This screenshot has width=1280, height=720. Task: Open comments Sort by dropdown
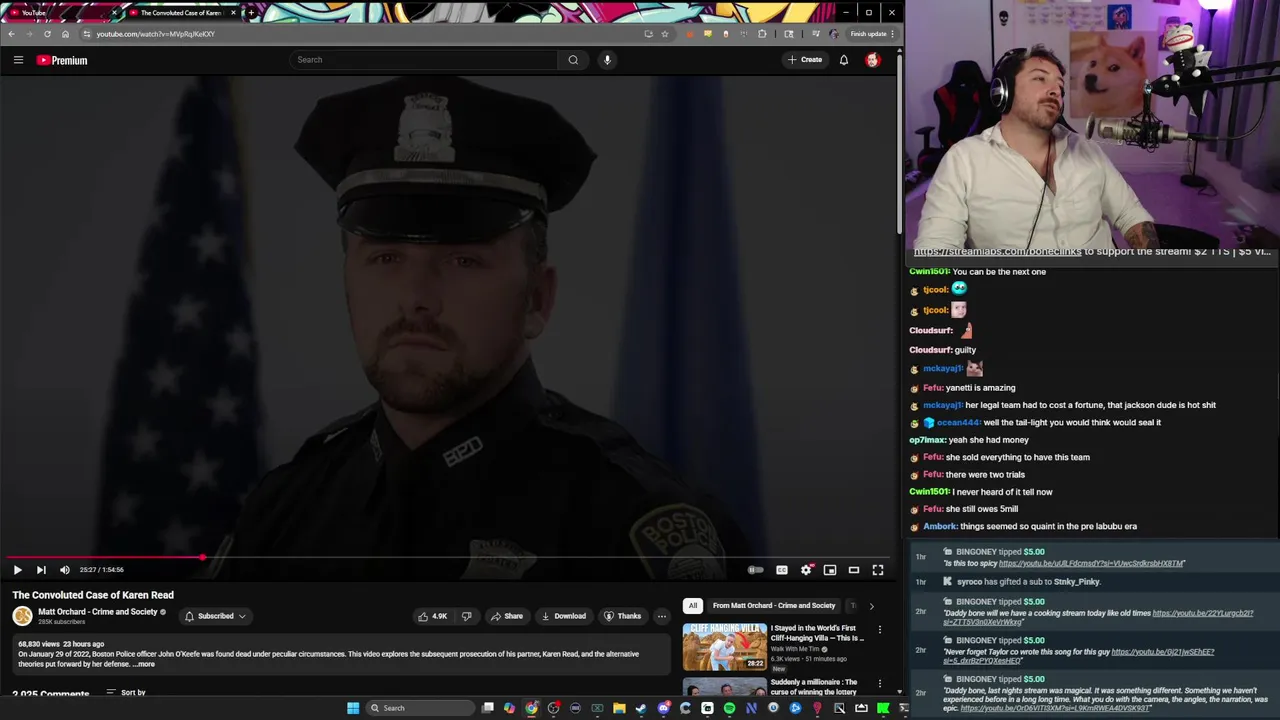126,692
